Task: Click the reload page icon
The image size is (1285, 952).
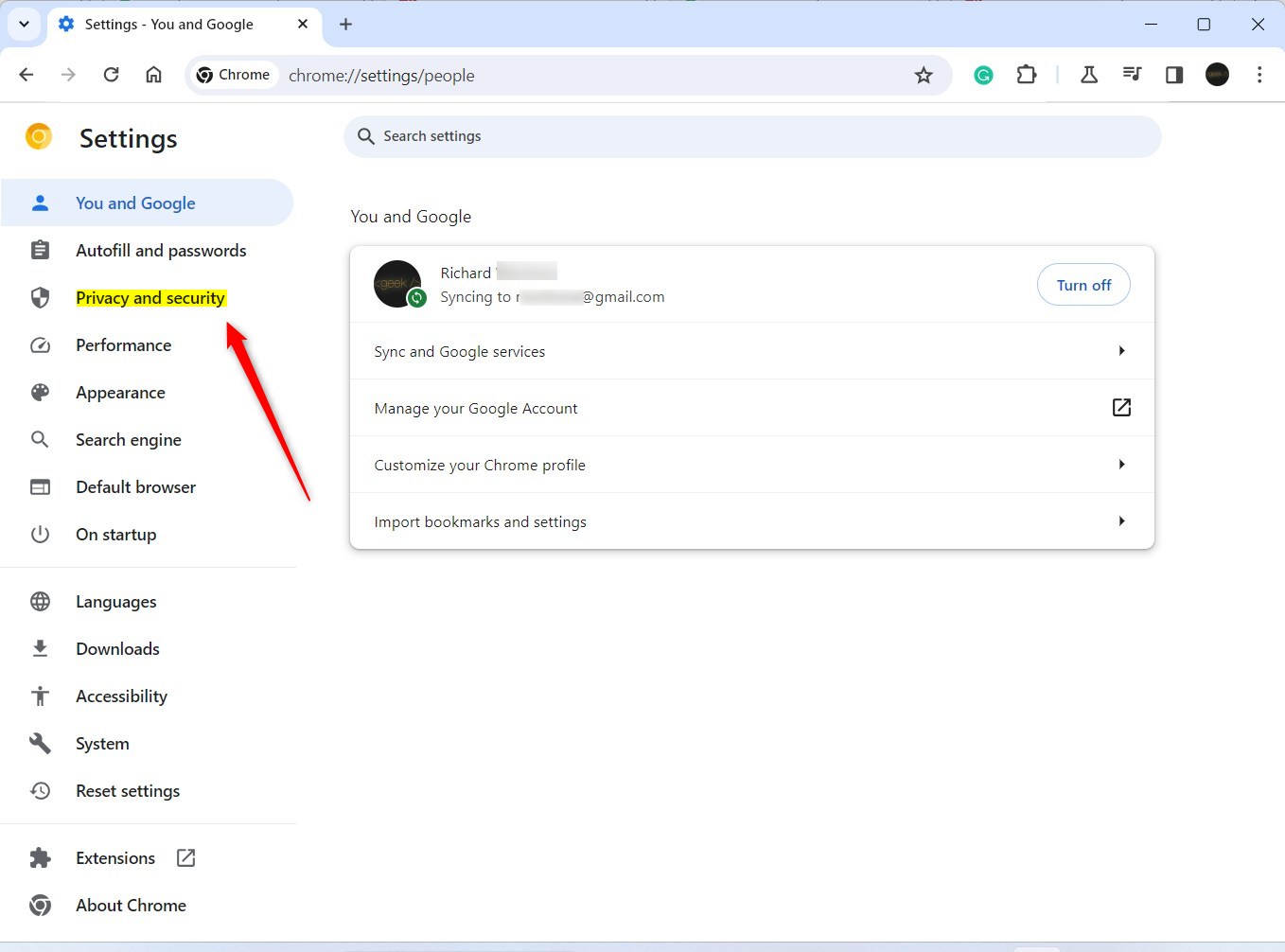Action: click(111, 74)
